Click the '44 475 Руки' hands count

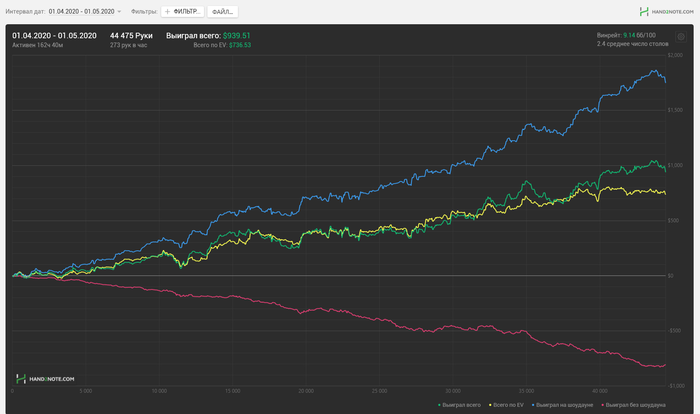pos(131,36)
